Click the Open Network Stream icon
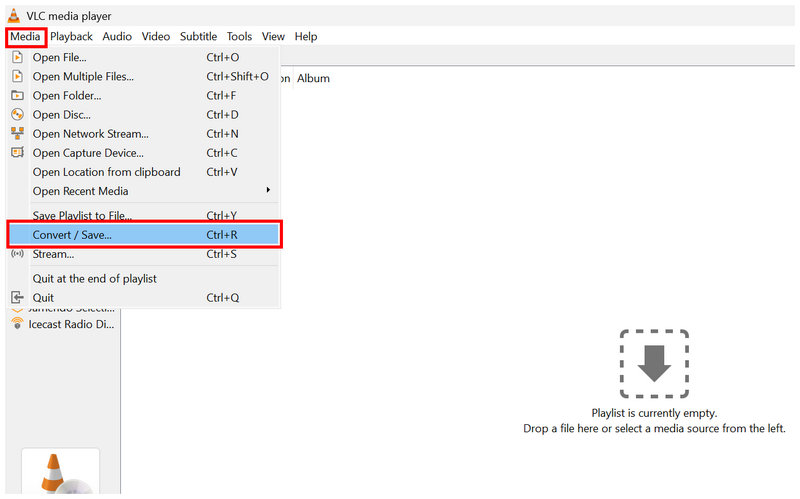 (x=17, y=134)
